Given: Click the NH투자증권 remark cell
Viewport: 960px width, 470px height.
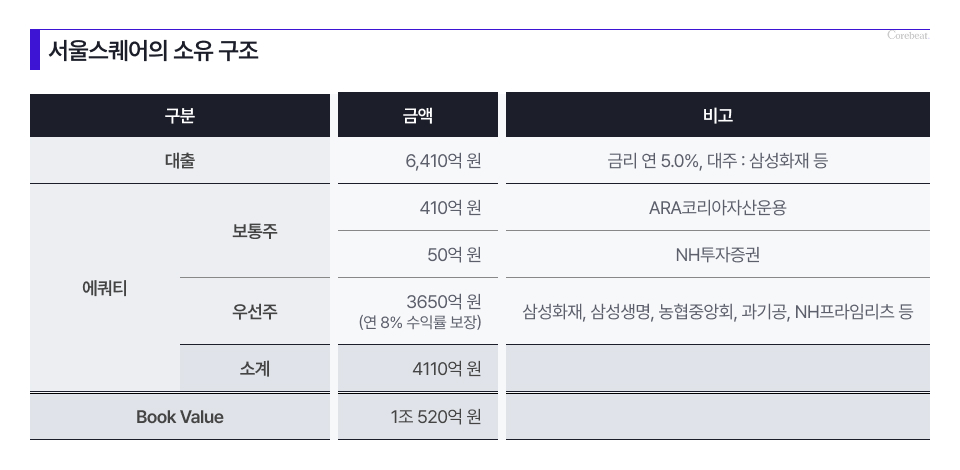Looking at the screenshot, I should click(x=718, y=255).
